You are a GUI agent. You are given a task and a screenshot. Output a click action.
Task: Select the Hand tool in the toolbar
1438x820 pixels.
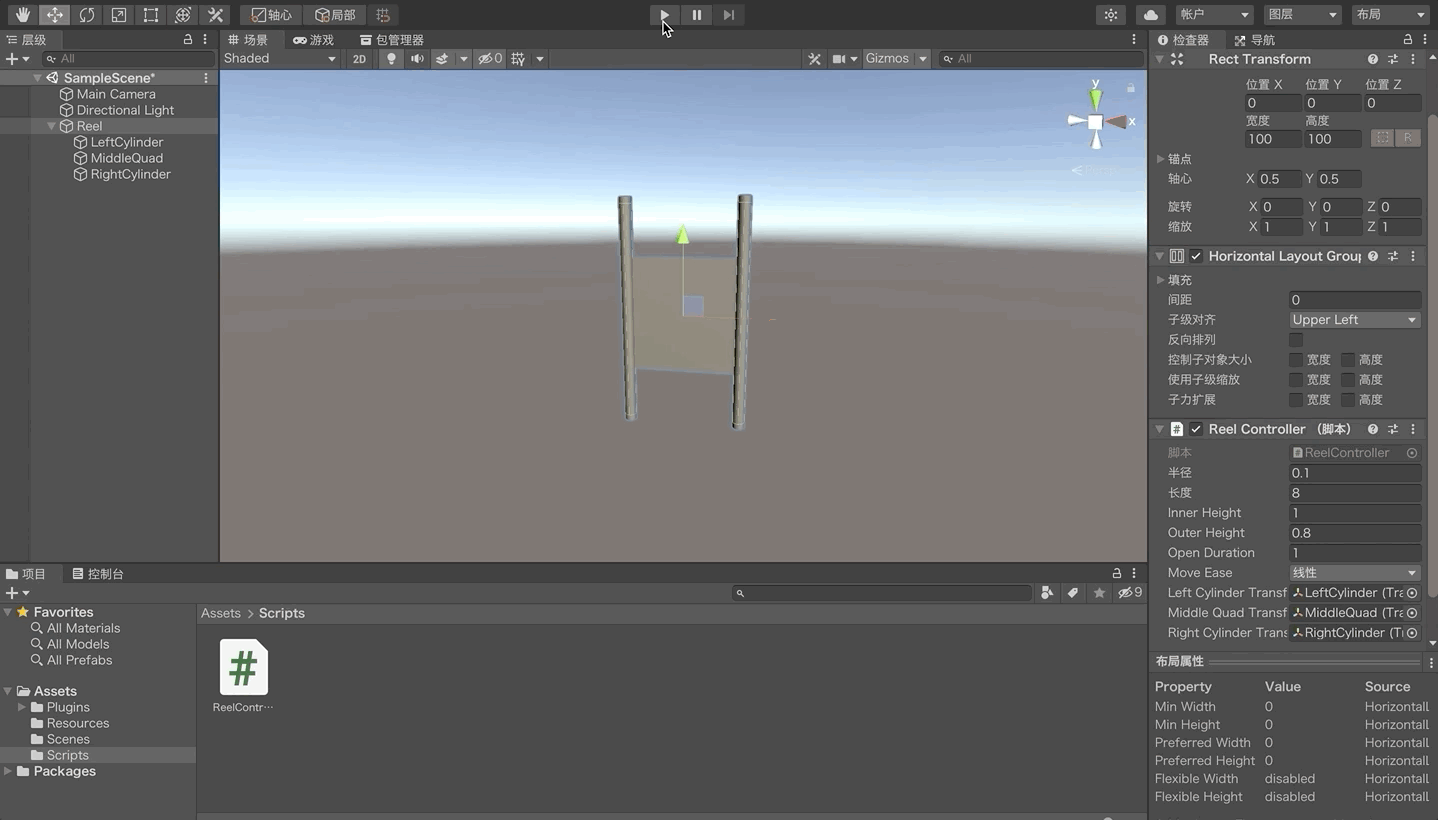22,15
